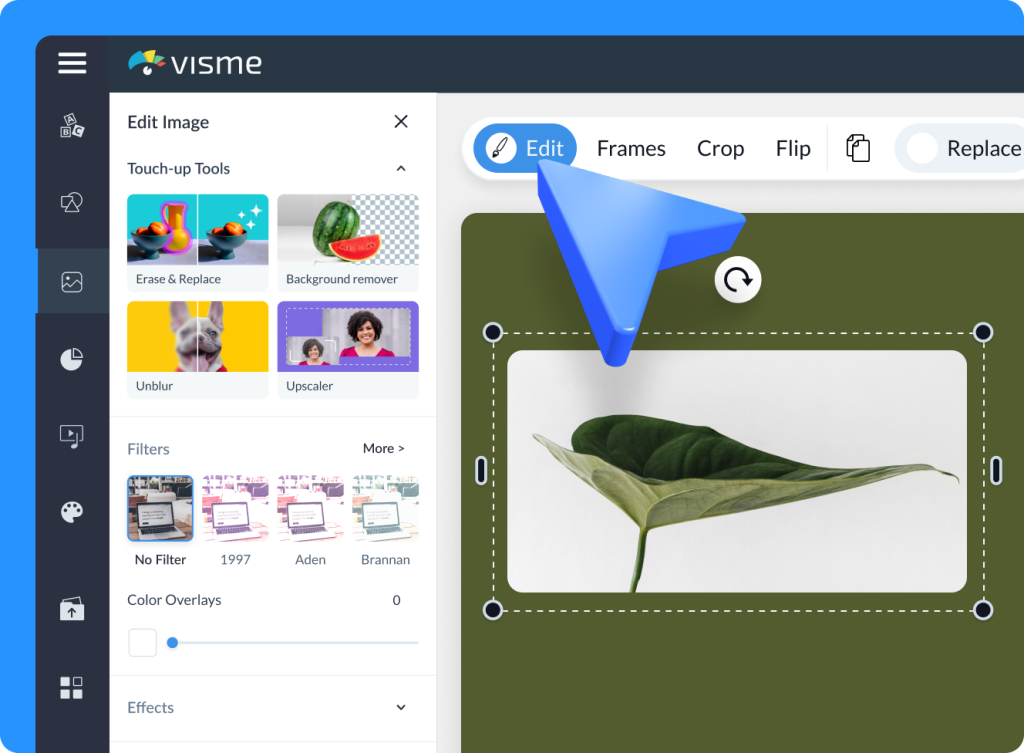Click the Apps grid sidebar icon
The height and width of the screenshot is (753, 1024).
(x=71, y=687)
